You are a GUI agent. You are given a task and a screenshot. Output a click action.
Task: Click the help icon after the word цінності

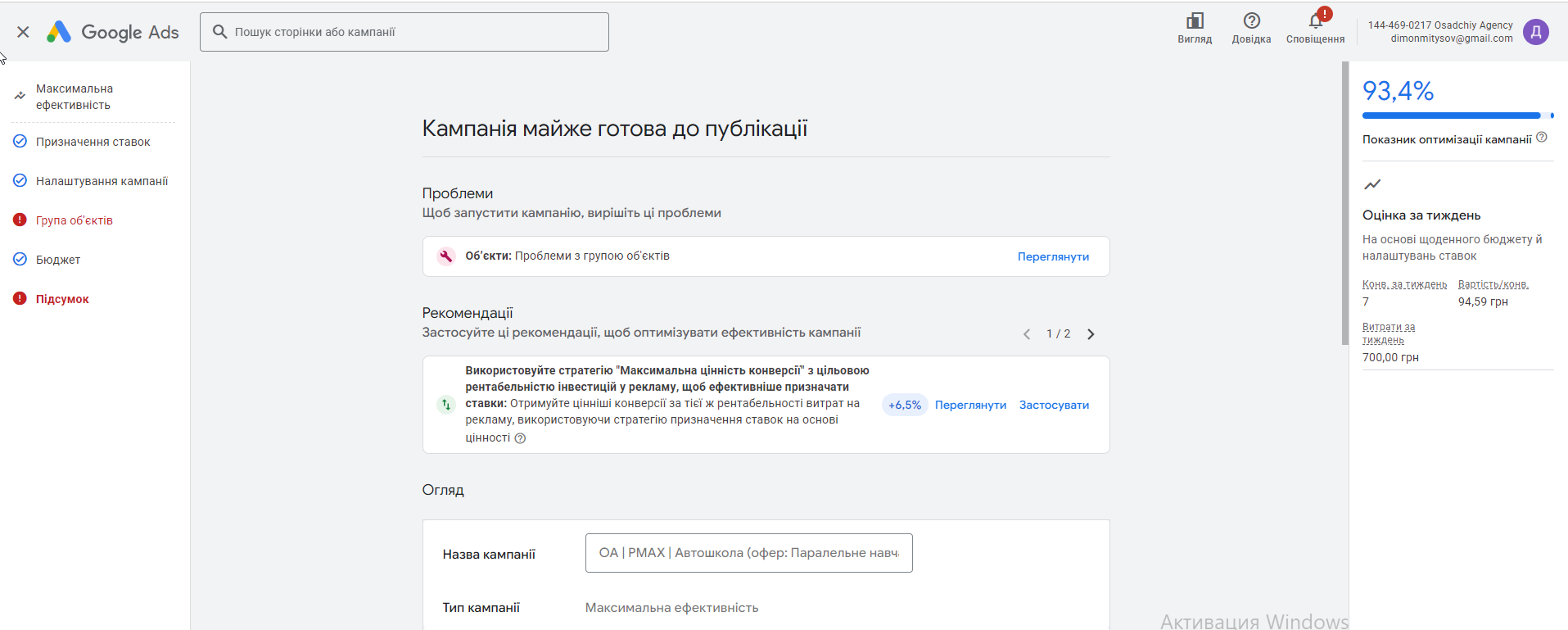(520, 438)
